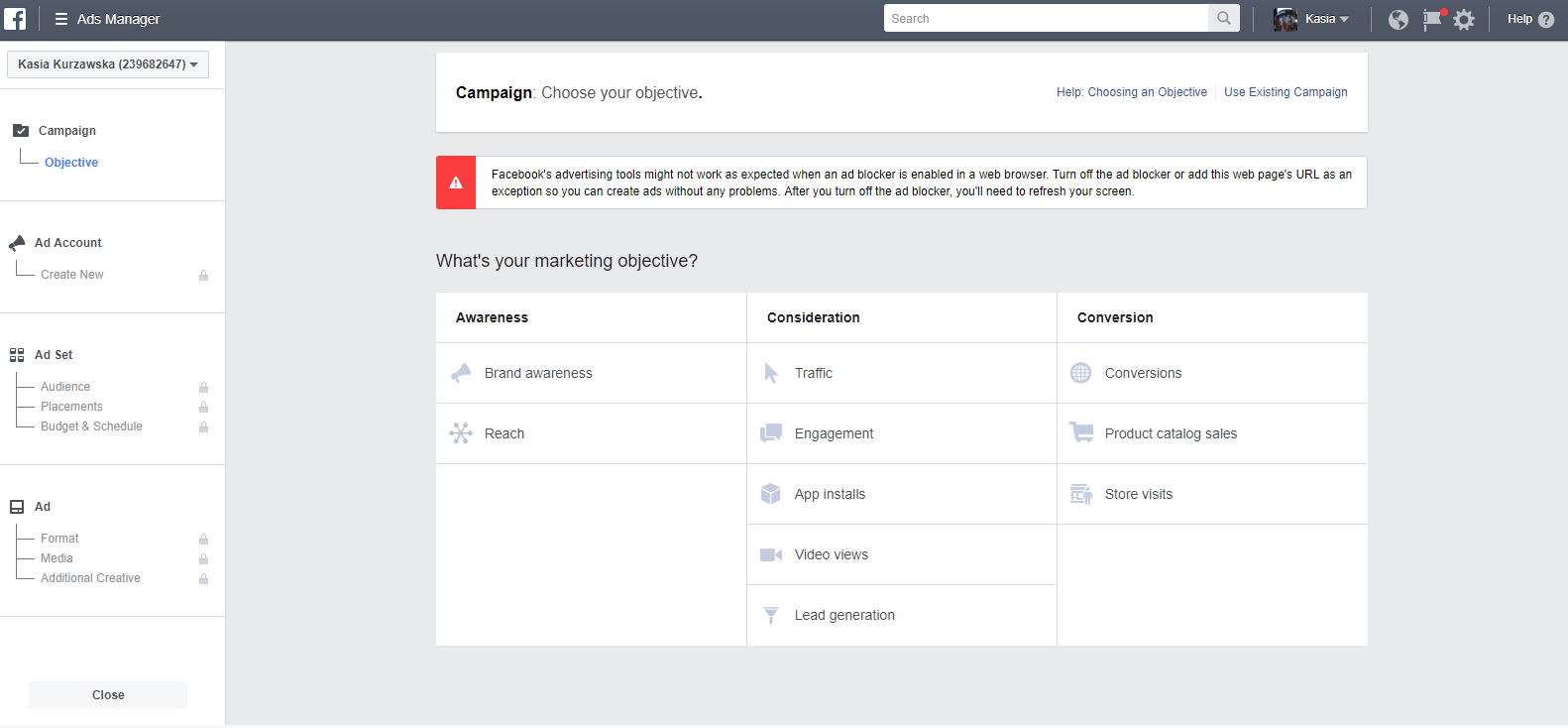Click the Ad Account megaphone icon
This screenshot has width=1568, height=728.
(x=17, y=242)
